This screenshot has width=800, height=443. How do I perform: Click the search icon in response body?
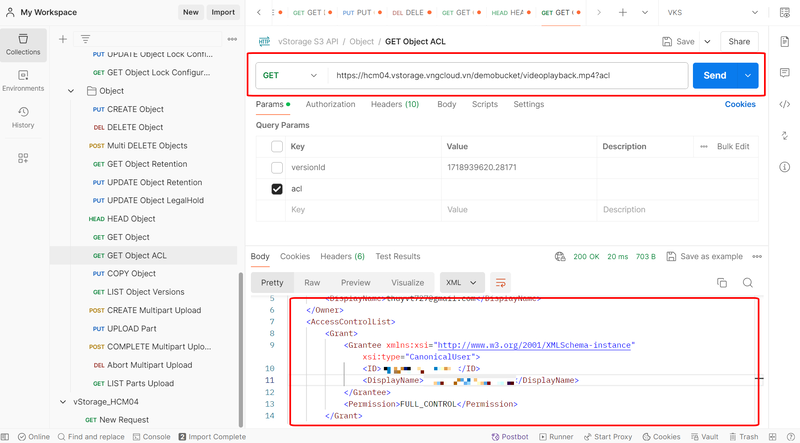[747, 283]
